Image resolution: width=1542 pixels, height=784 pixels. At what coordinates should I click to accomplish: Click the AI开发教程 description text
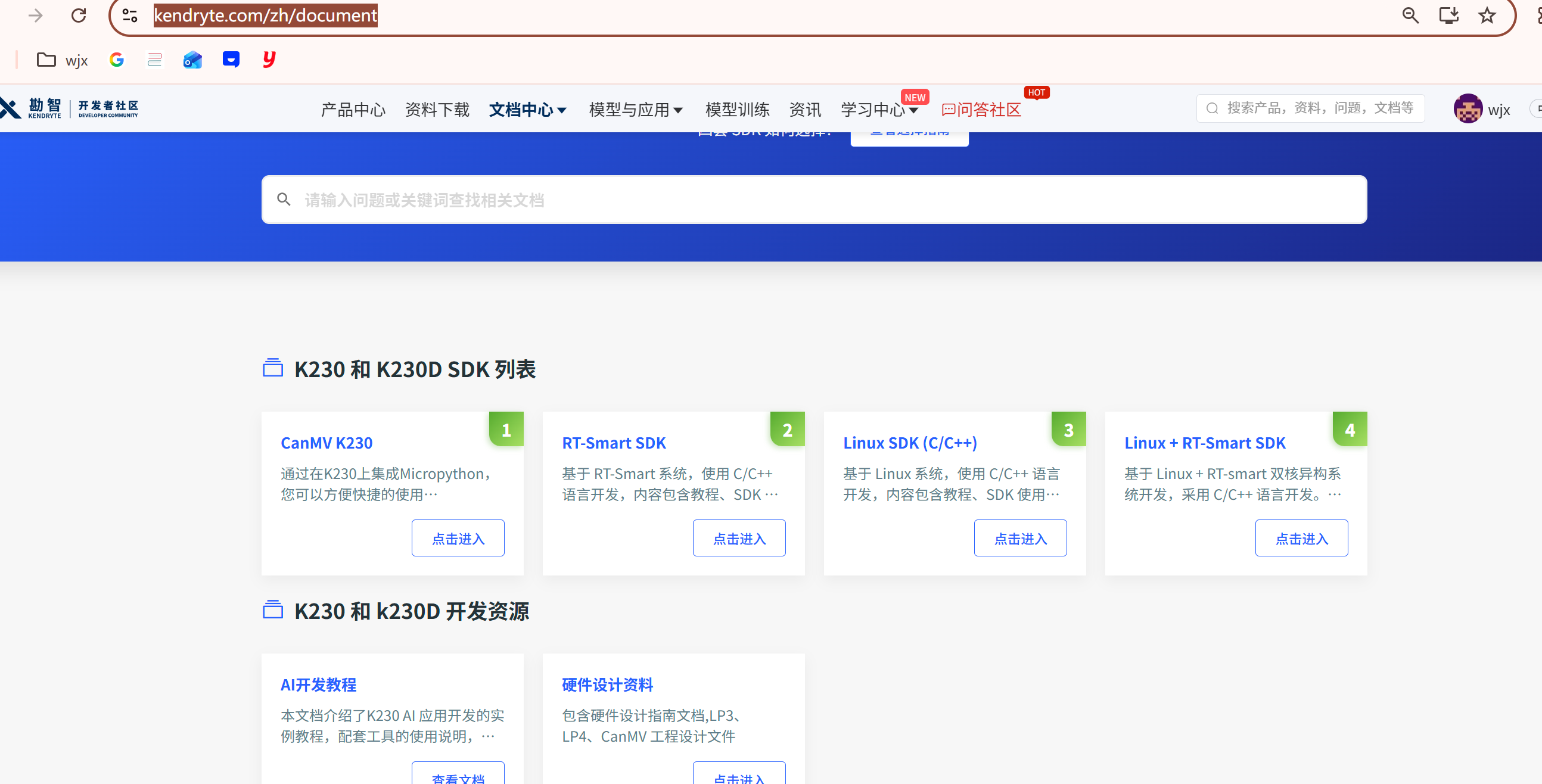[393, 726]
